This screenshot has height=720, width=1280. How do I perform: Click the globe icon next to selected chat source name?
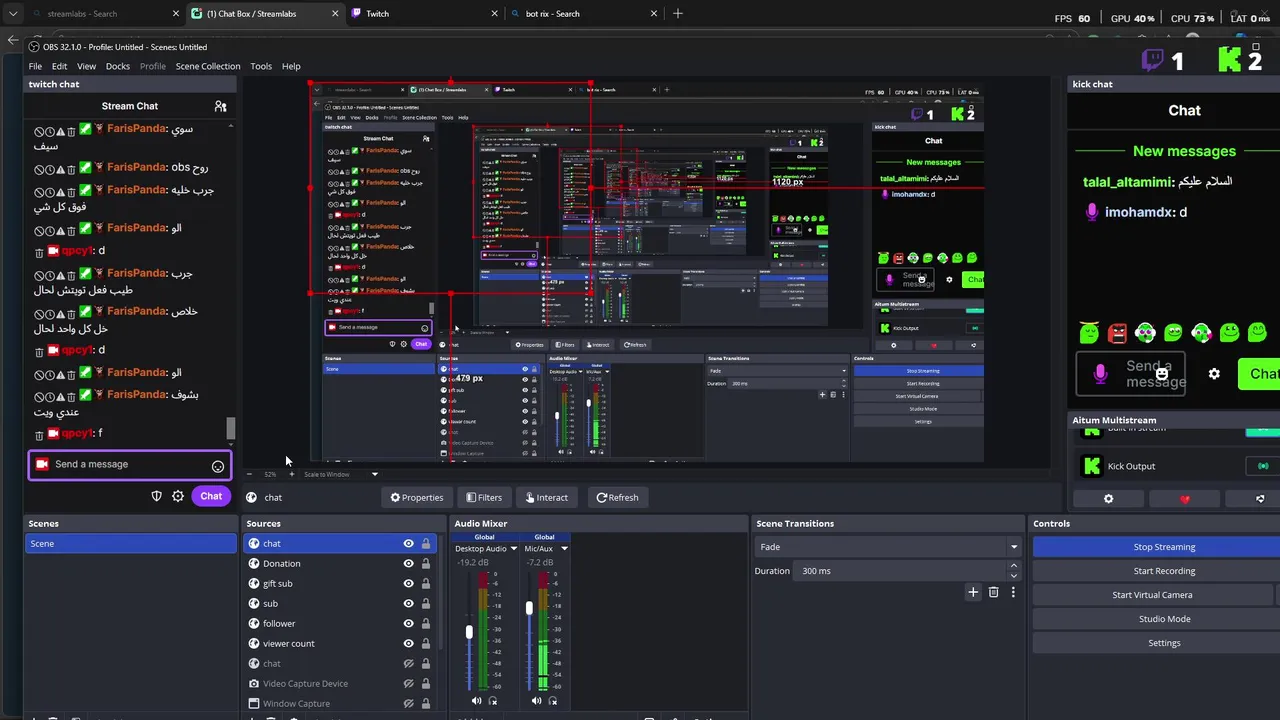click(x=252, y=497)
